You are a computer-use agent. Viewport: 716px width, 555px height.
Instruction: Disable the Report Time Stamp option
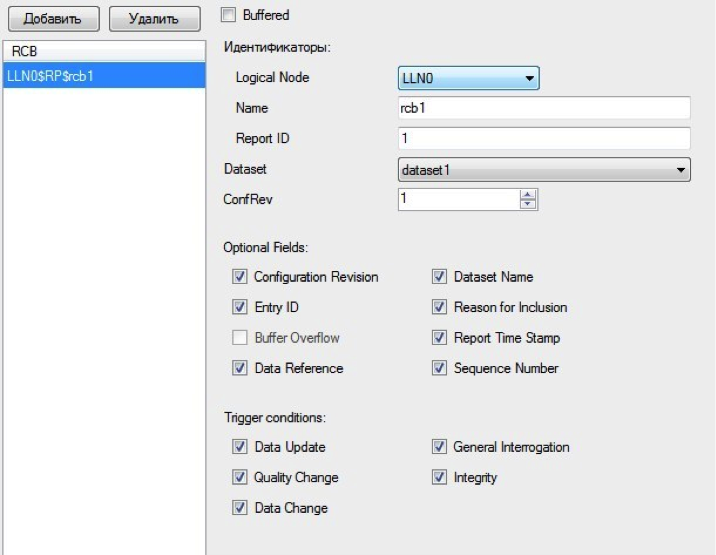pos(439,338)
